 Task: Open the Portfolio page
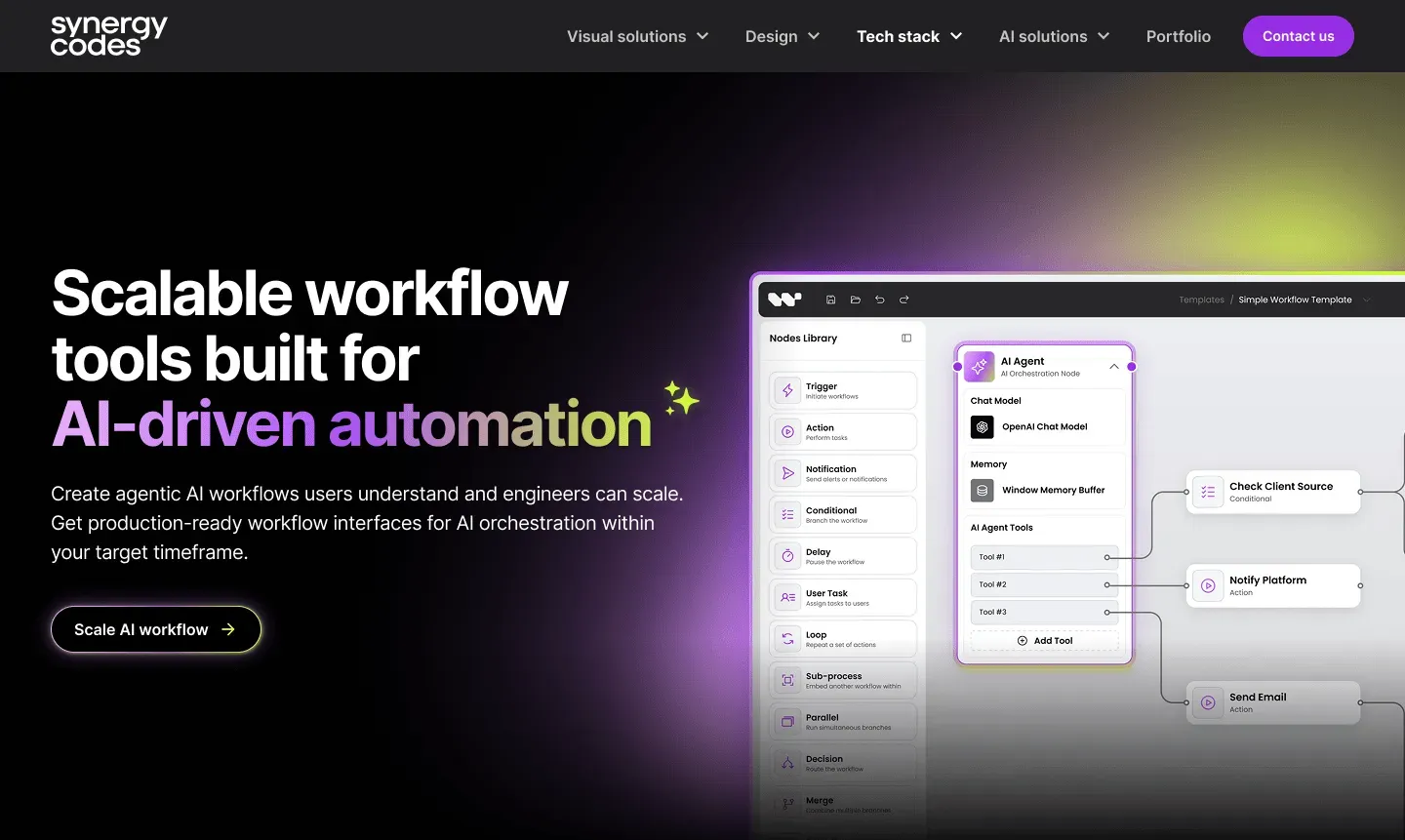pyautogui.click(x=1179, y=36)
